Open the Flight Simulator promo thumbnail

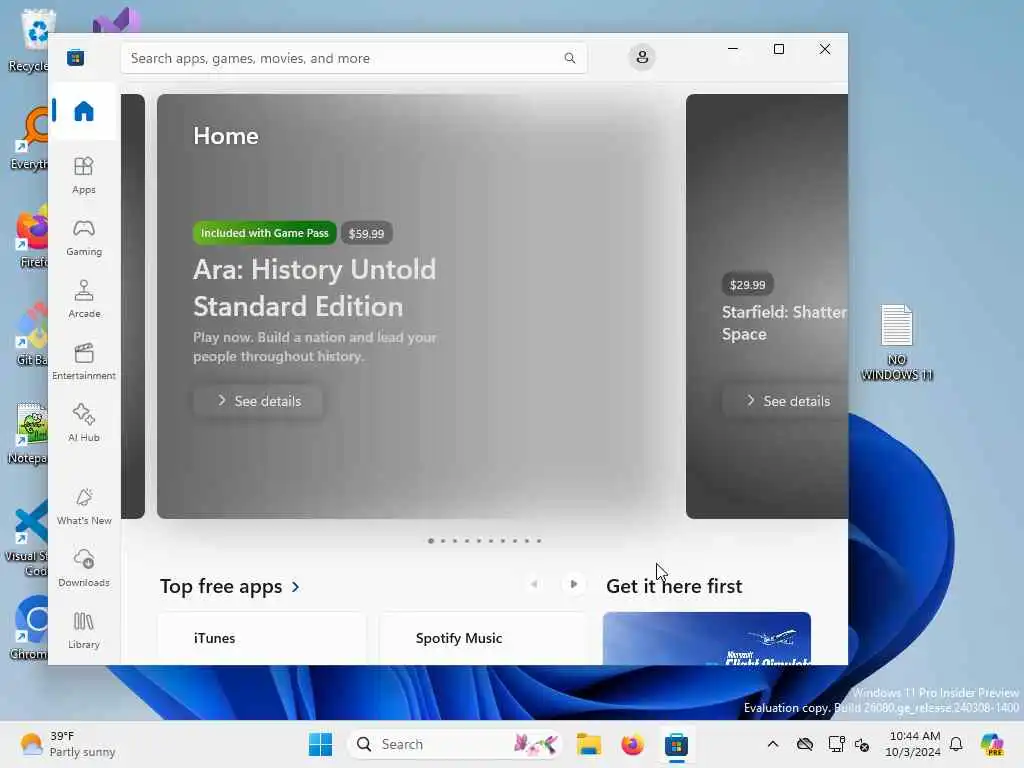pyautogui.click(x=707, y=639)
